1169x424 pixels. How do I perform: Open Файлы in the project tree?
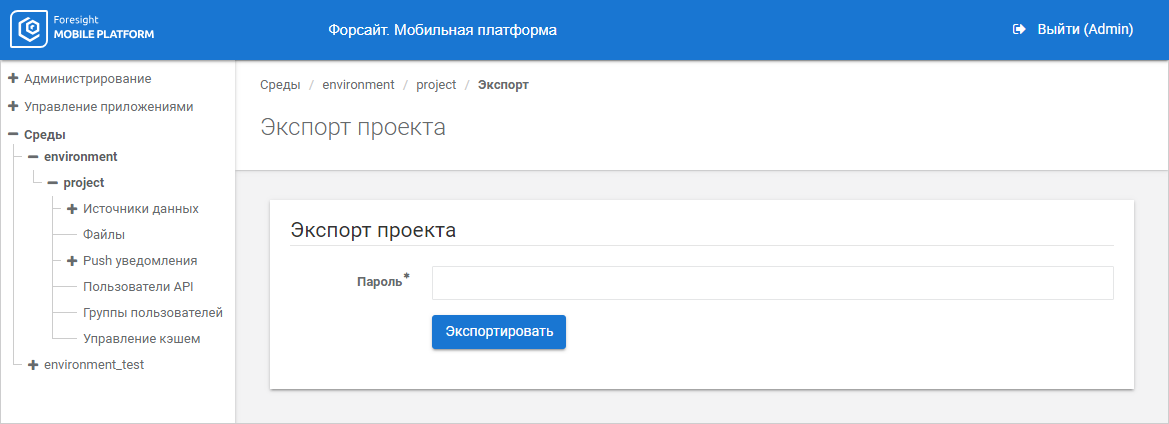click(104, 235)
